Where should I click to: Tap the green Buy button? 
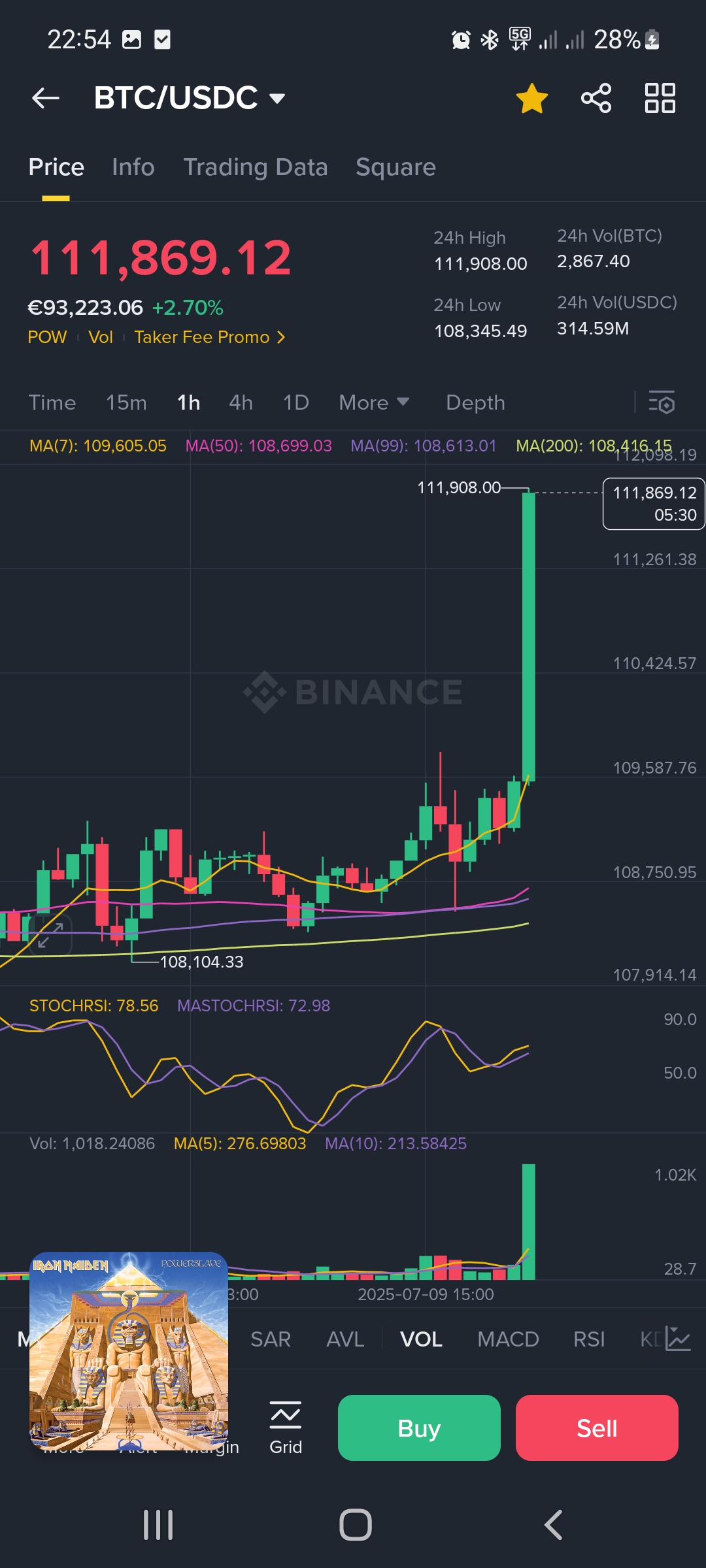coord(419,1428)
